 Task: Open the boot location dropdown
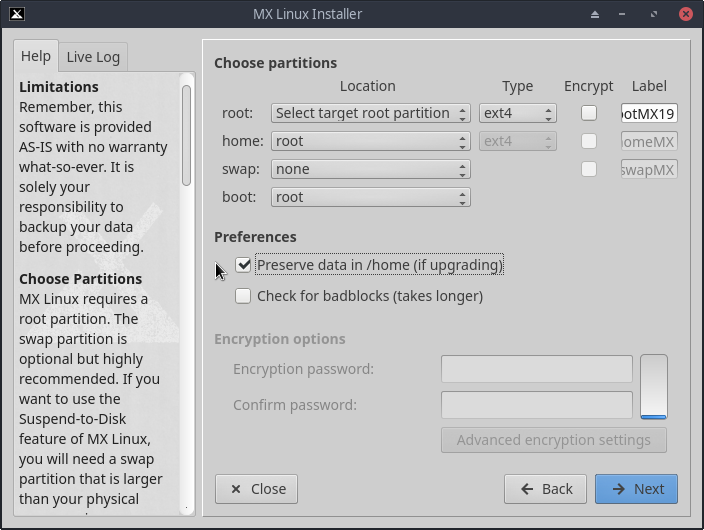click(x=370, y=197)
